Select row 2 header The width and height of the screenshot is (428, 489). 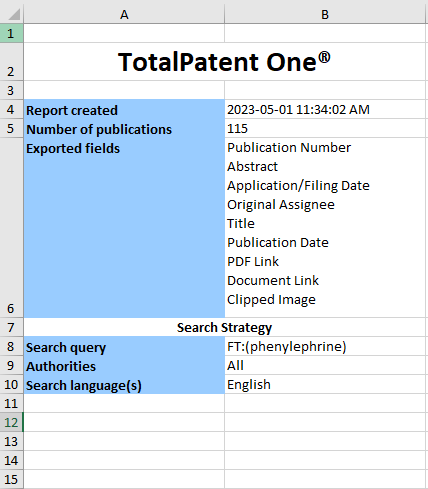pyautogui.click(x=11, y=62)
